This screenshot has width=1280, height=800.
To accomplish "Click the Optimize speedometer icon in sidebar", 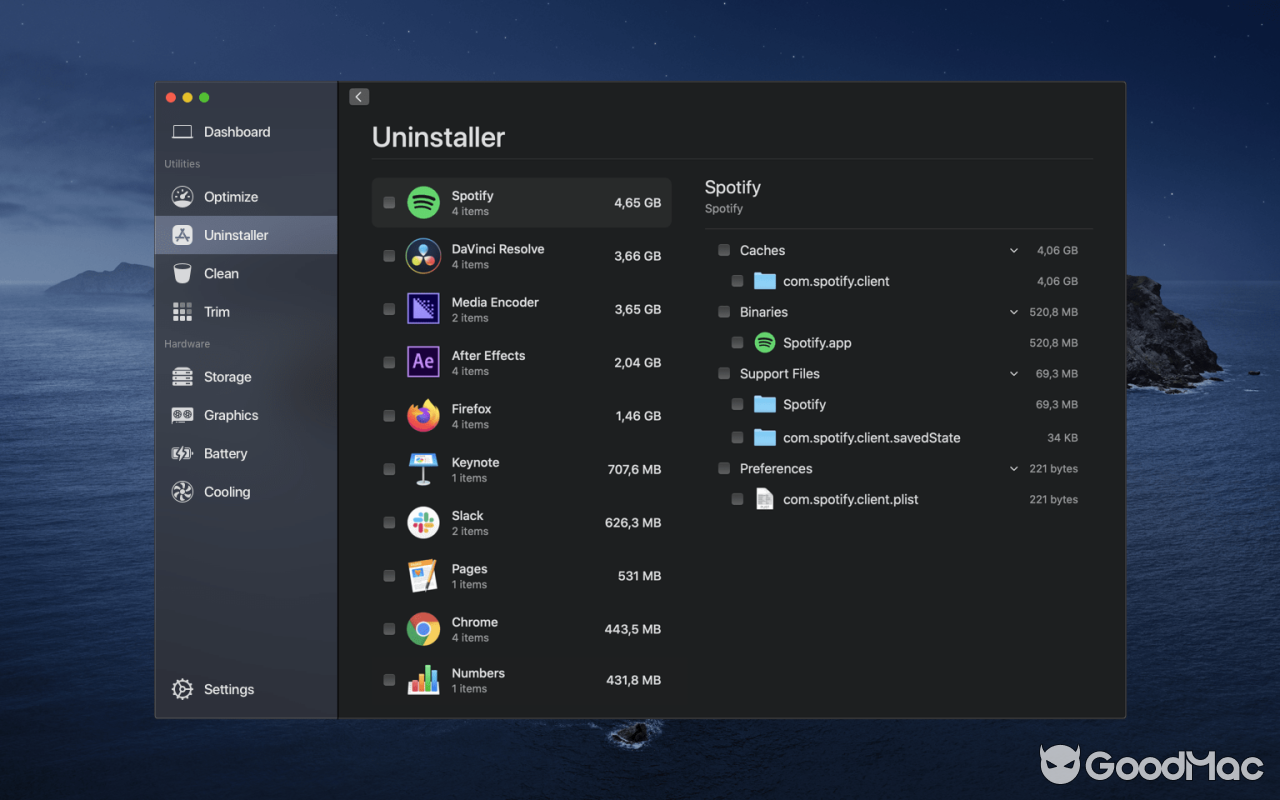I will [x=182, y=197].
